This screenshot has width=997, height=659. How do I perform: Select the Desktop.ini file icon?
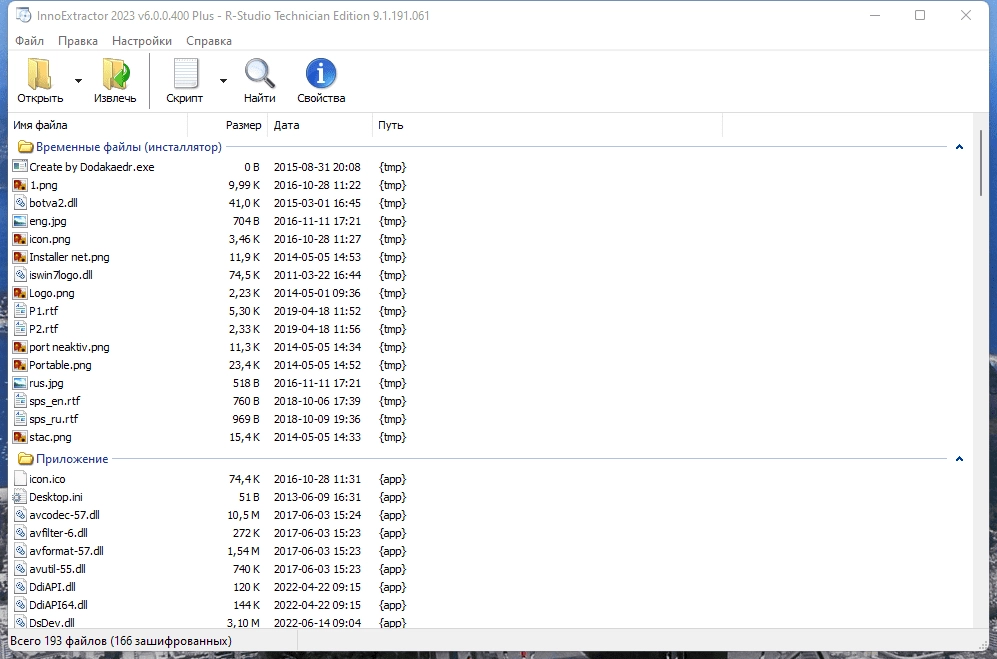[20, 497]
